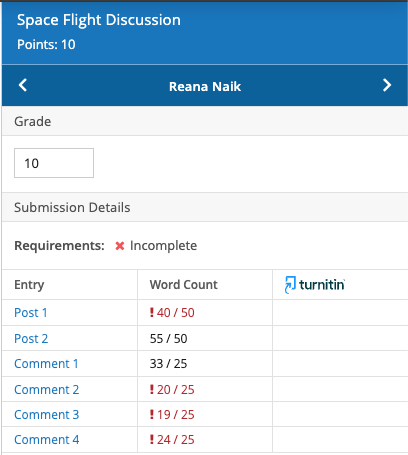The width and height of the screenshot is (408, 455).
Task: Click the Space Flight Discussion title
Action: (x=99, y=20)
